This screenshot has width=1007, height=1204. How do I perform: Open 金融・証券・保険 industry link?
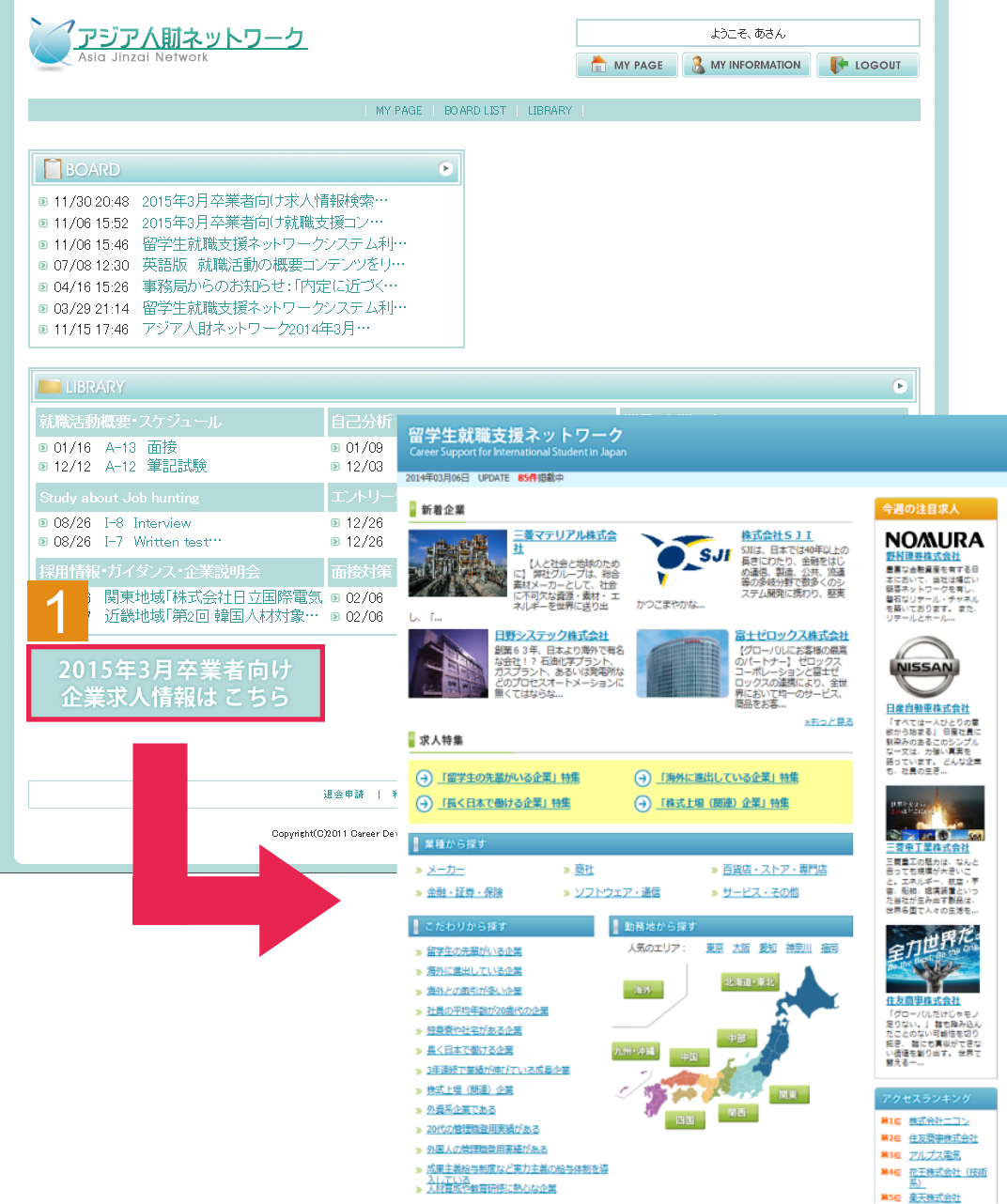[x=465, y=892]
